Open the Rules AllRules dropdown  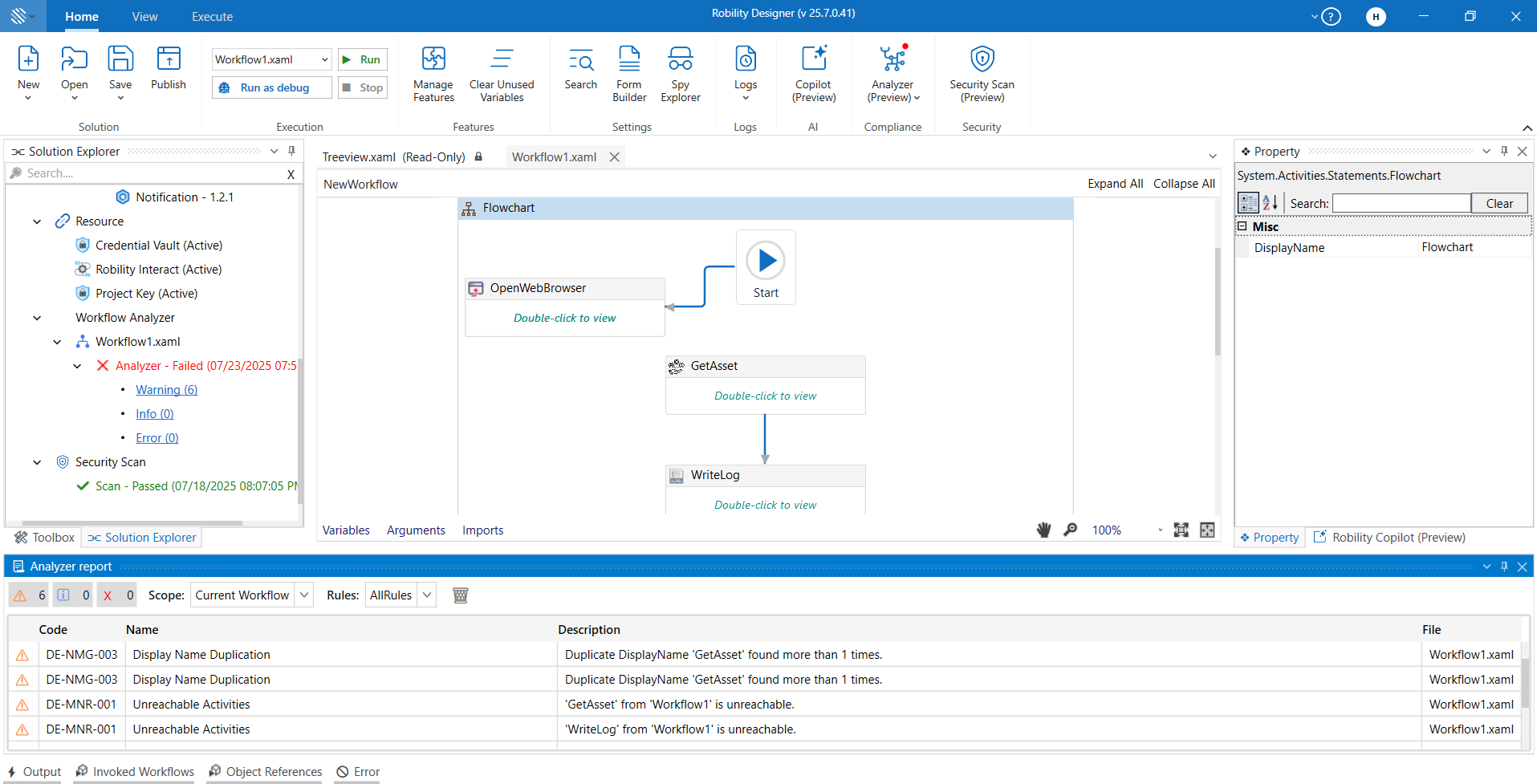pyautogui.click(x=427, y=595)
